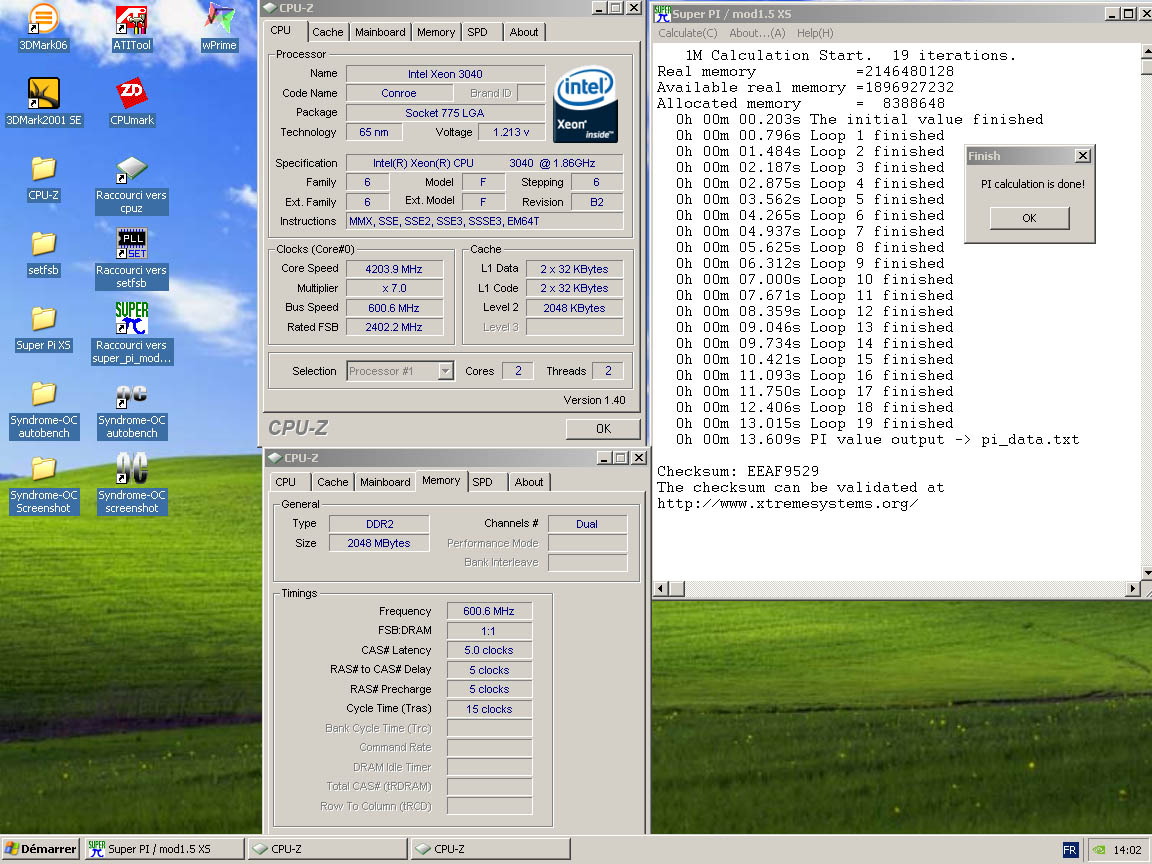
Task: Open the Syndrome-OC autobench folder
Action: point(43,409)
